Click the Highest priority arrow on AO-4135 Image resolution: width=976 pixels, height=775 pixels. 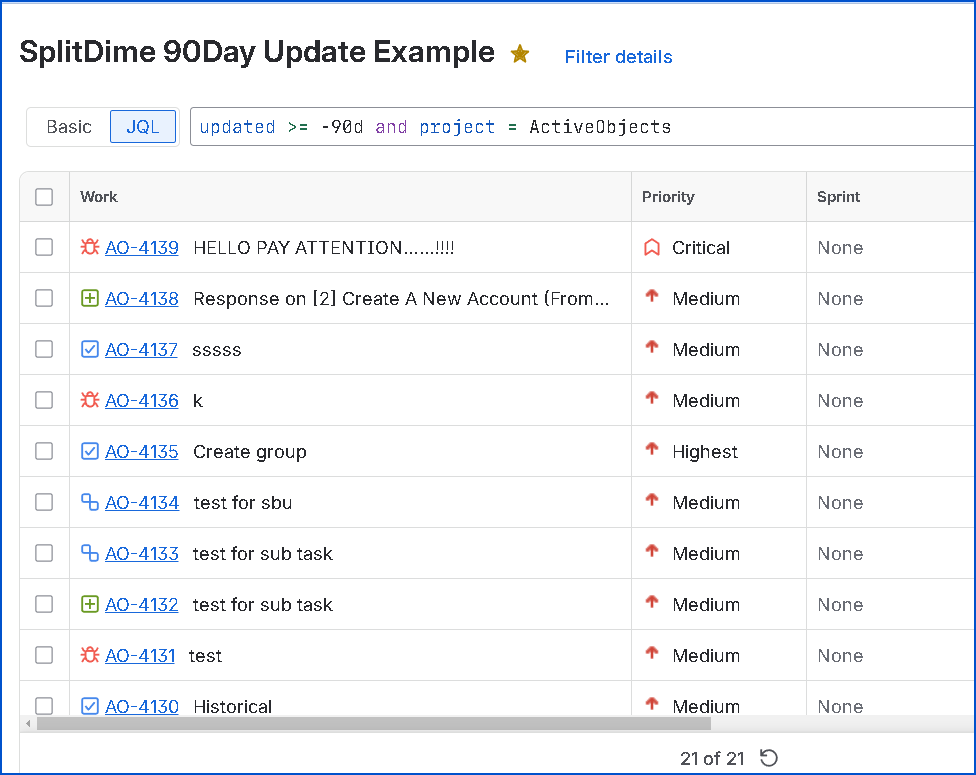pyautogui.click(x=652, y=451)
